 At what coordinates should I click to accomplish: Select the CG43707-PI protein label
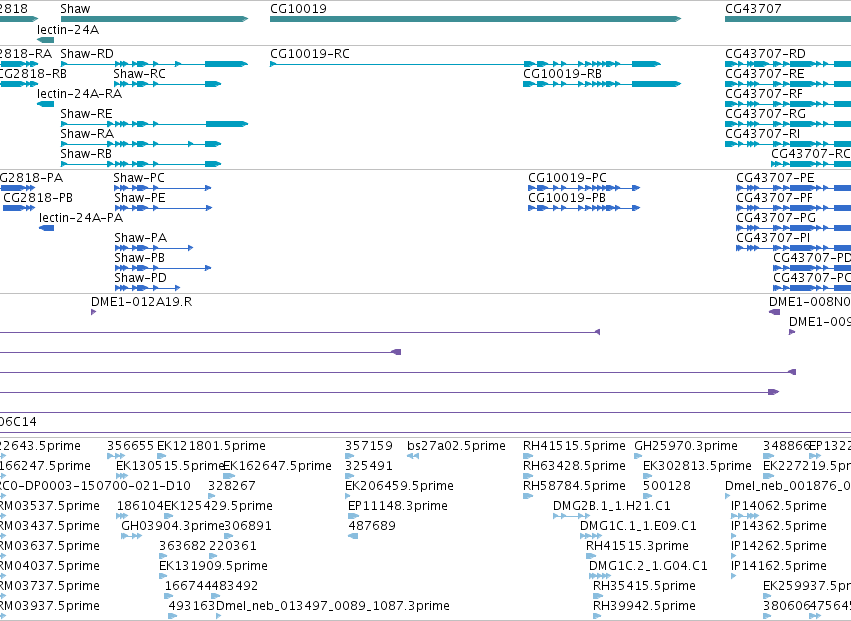tap(773, 238)
